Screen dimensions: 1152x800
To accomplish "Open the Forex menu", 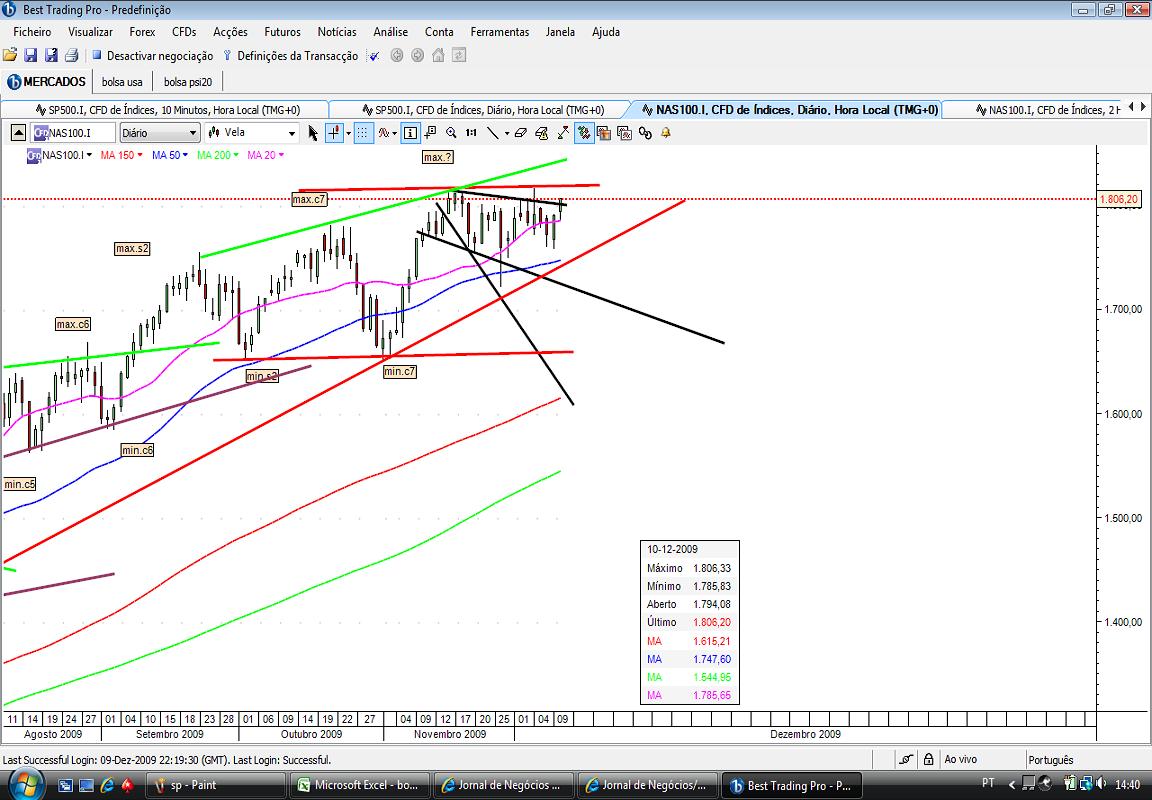I will click(x=143, y=32).
